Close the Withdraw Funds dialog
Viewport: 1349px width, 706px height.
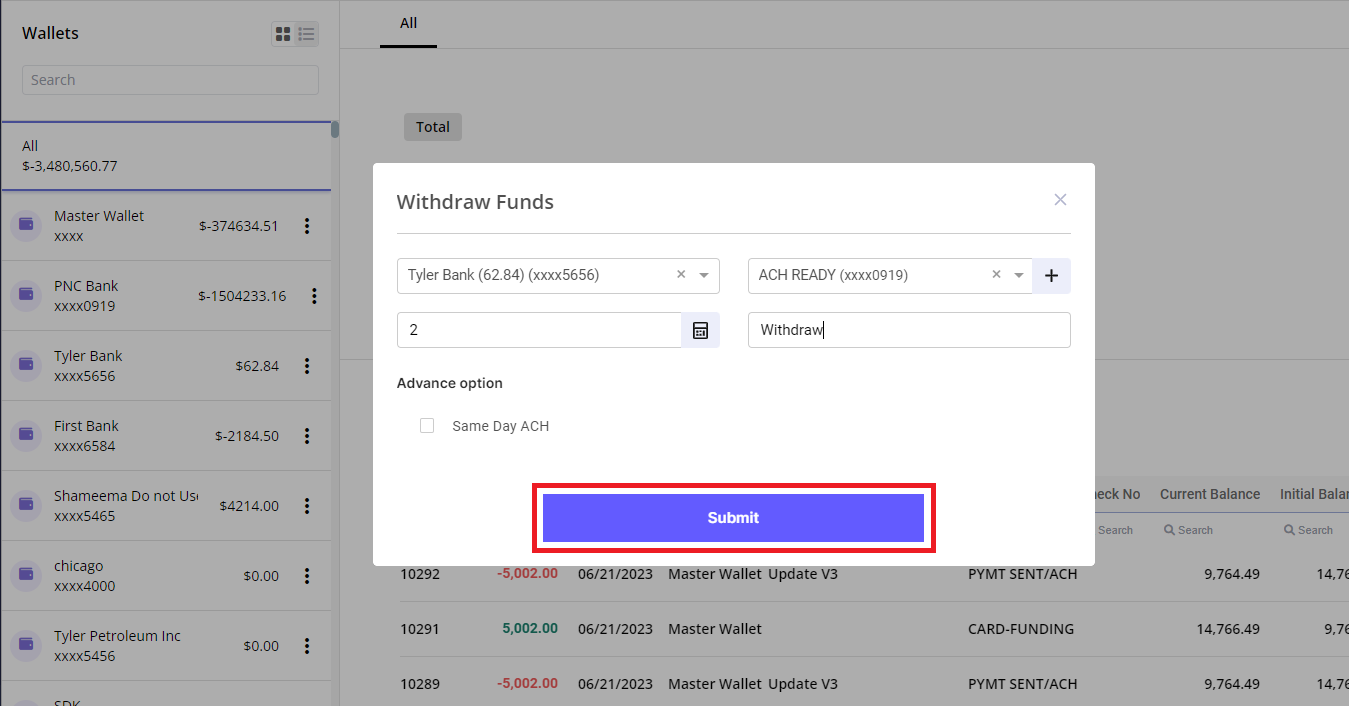pyautogui.click(x=1061, y=200)
